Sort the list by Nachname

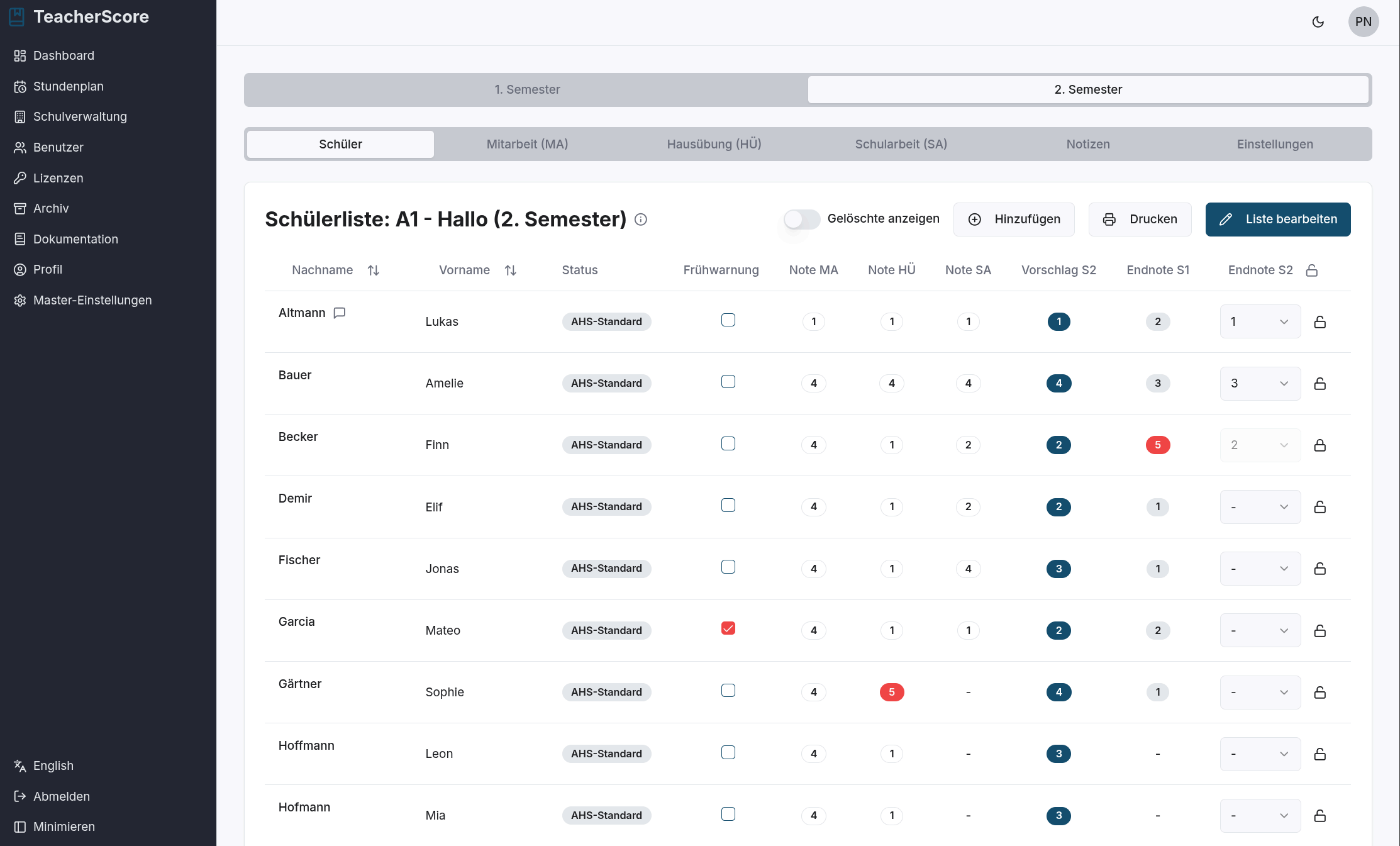[374, 270]
